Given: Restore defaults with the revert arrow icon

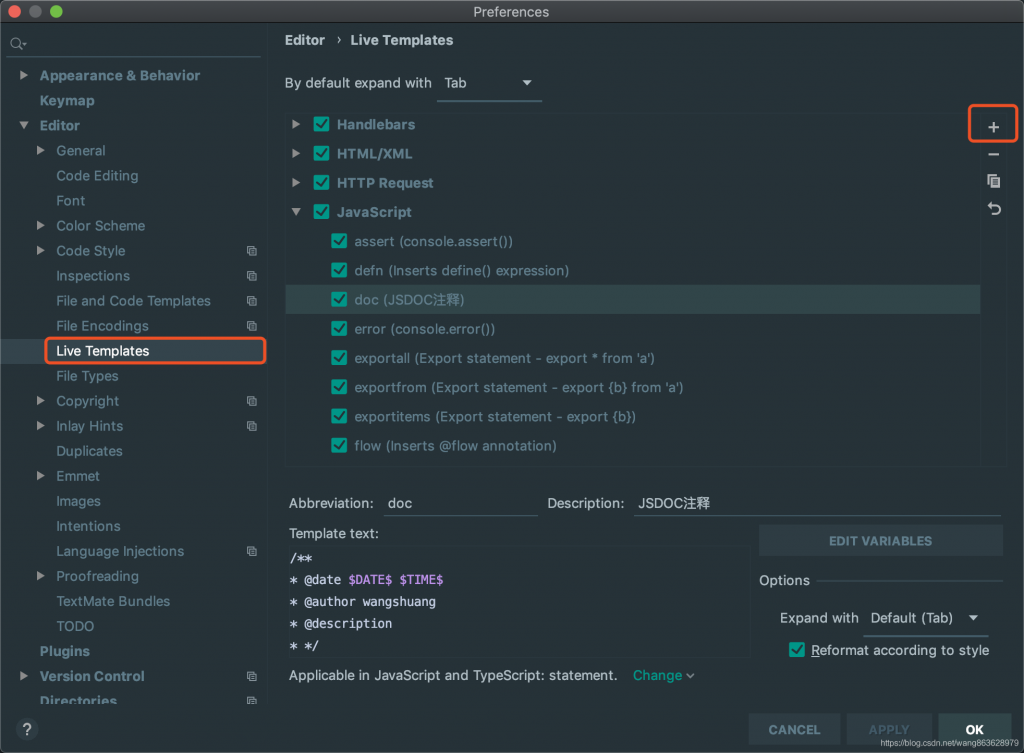Looking at the screenshot, I should point(992,208).
